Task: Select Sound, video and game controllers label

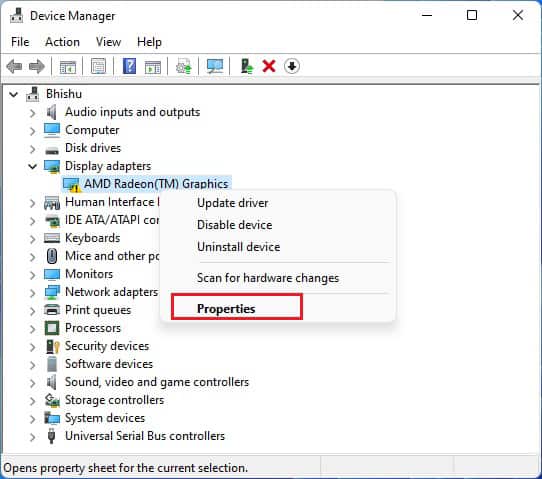Action: [x=157, y=382]
